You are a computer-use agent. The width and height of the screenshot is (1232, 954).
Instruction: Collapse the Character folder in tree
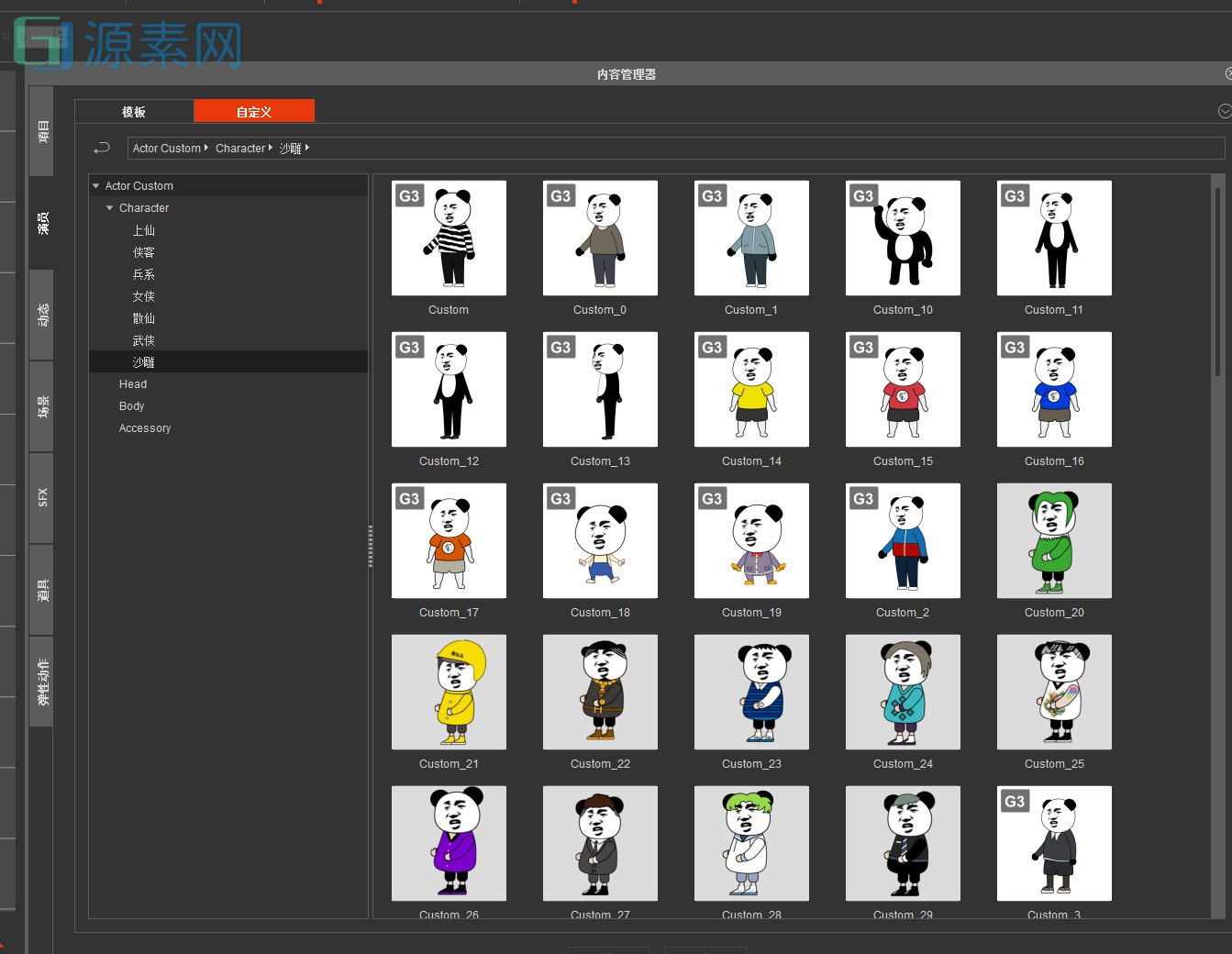click(x=110, y=208)
